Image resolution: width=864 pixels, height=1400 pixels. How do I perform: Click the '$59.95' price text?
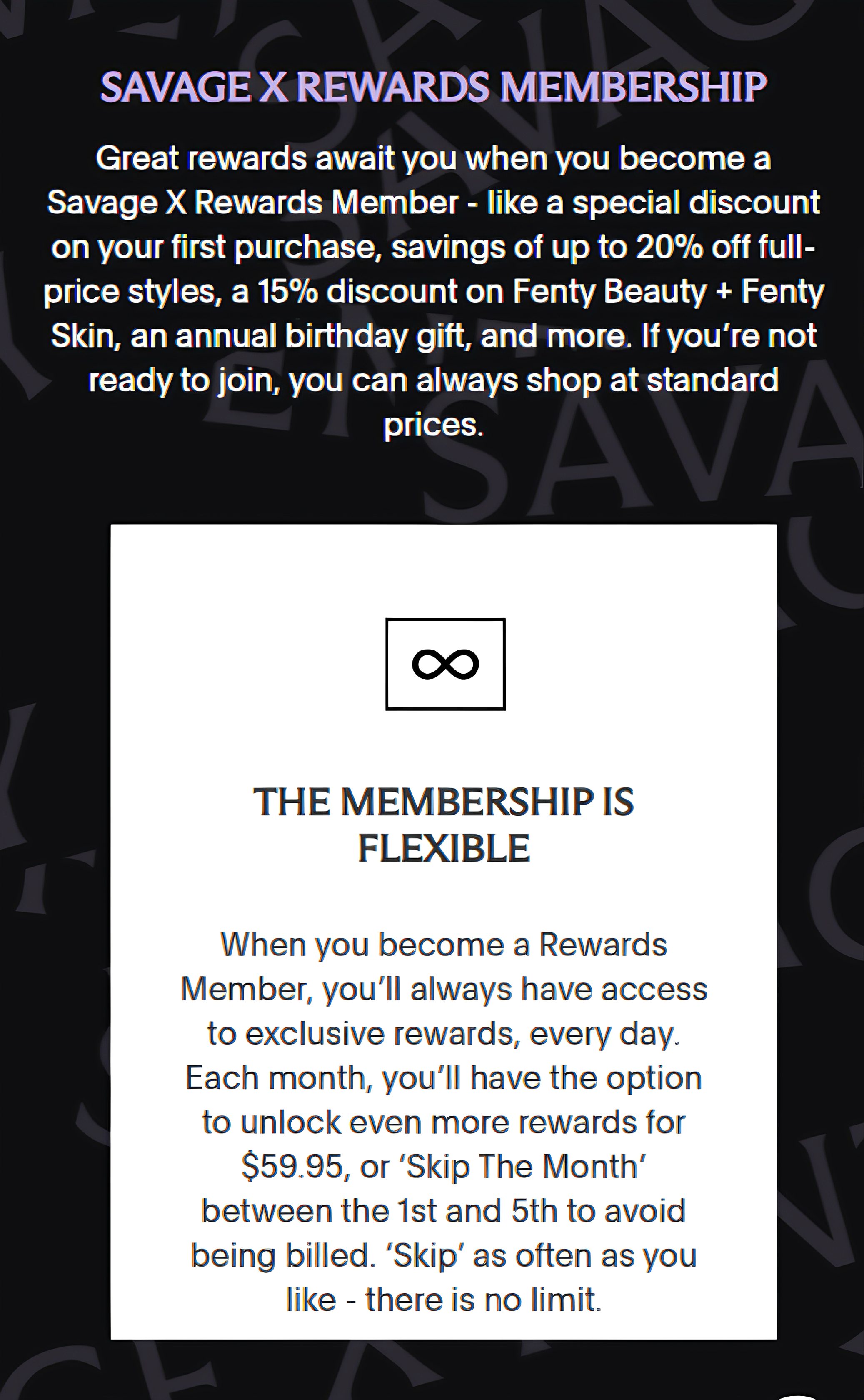(x=292, y=1166)
